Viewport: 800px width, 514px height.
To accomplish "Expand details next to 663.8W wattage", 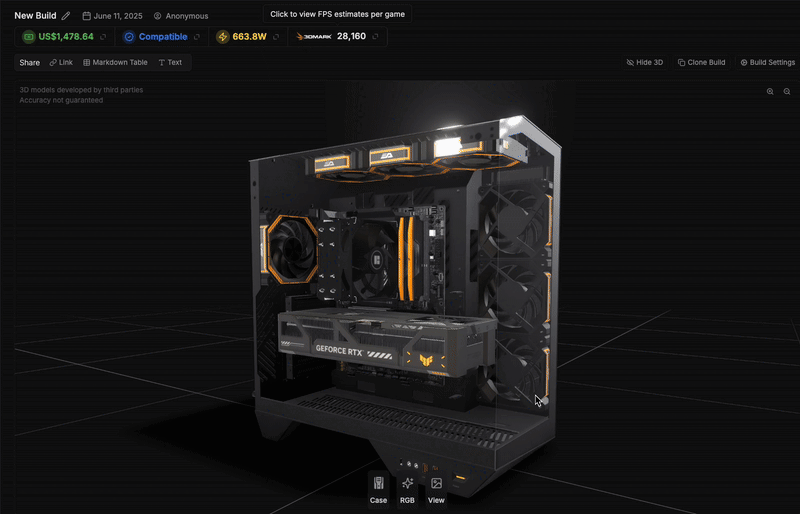I will 277,37.
